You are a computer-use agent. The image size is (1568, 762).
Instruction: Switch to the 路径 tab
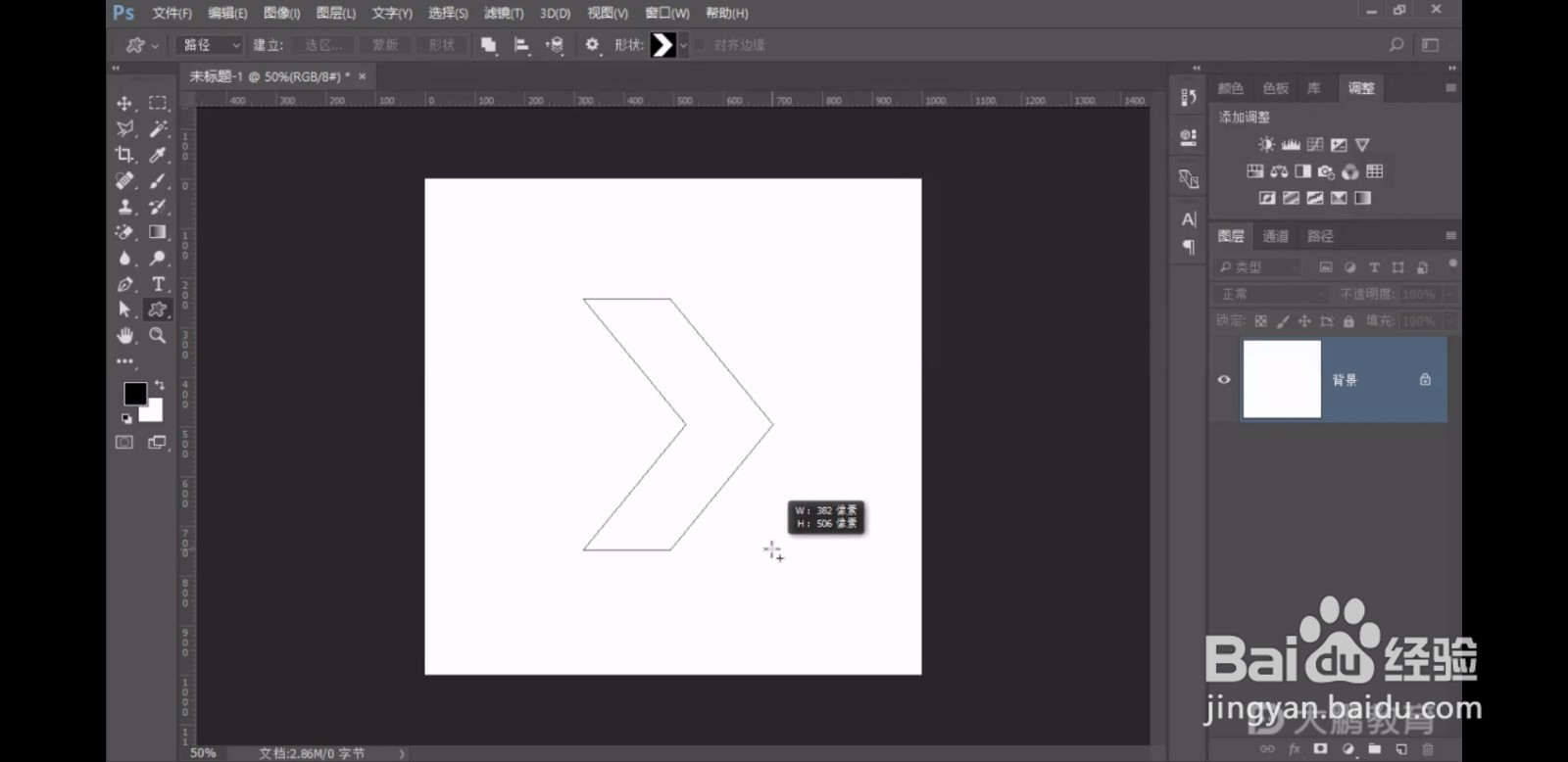(1320, 236)
